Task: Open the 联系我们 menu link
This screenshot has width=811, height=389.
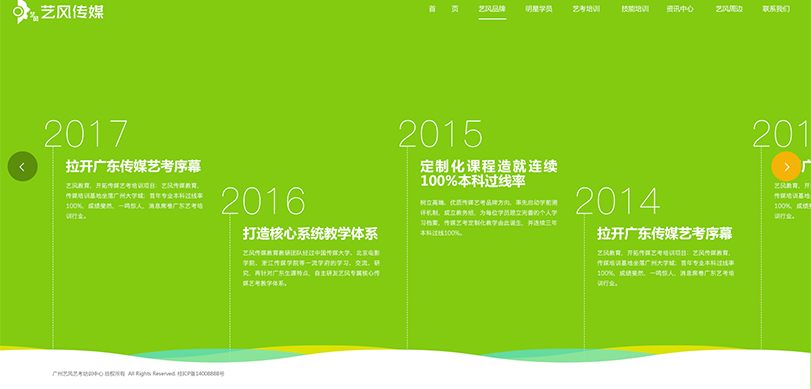Action: coord(776,9)
